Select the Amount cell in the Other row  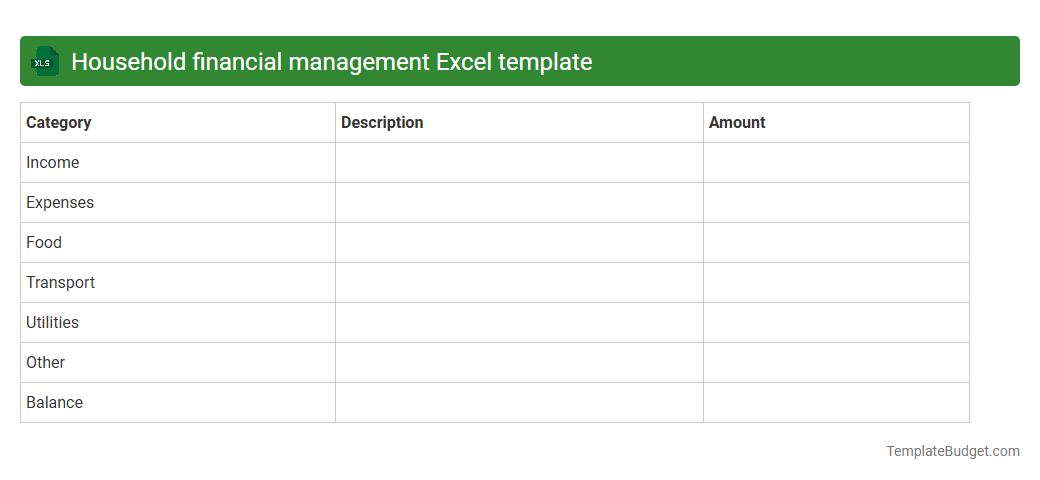pos(836,363)
